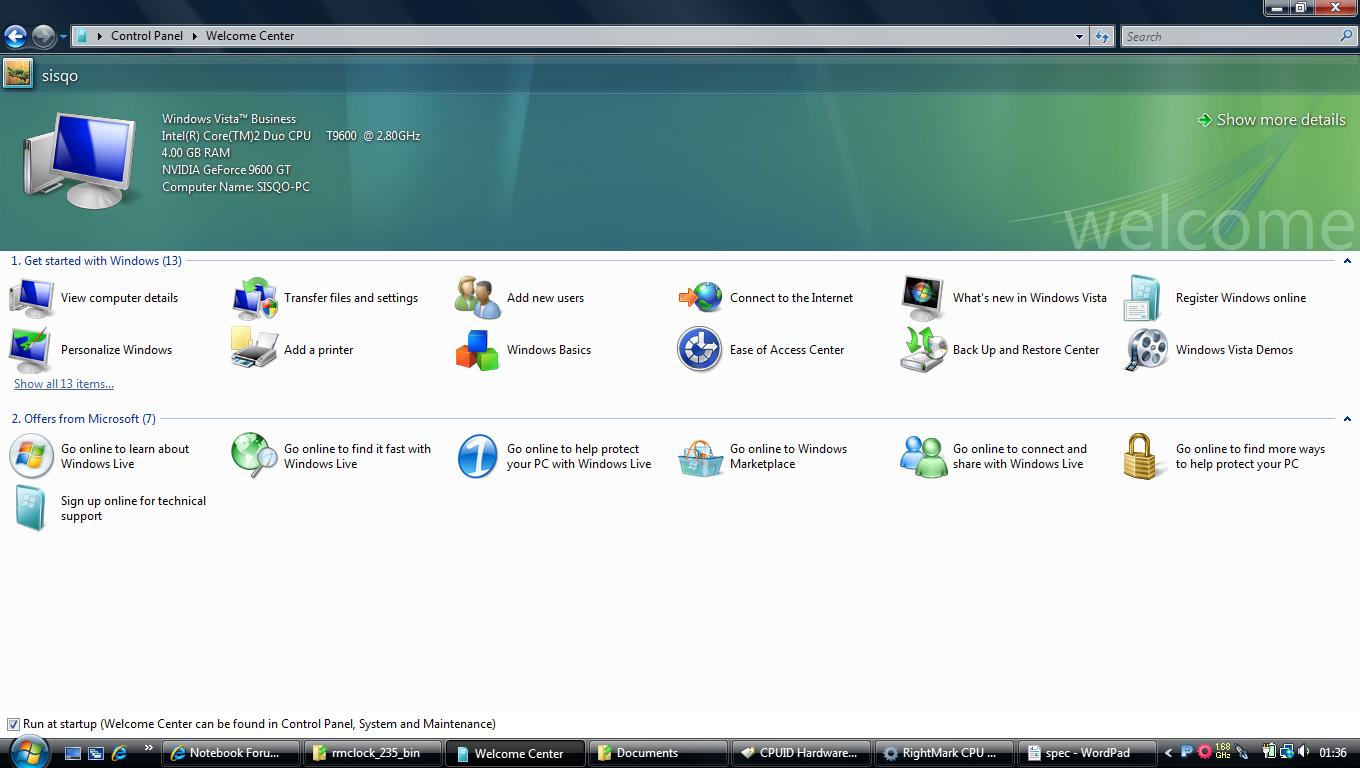This screenshot has height=768, width=1360.
Task: Show hidden system tray icons
Action: 1167,753
